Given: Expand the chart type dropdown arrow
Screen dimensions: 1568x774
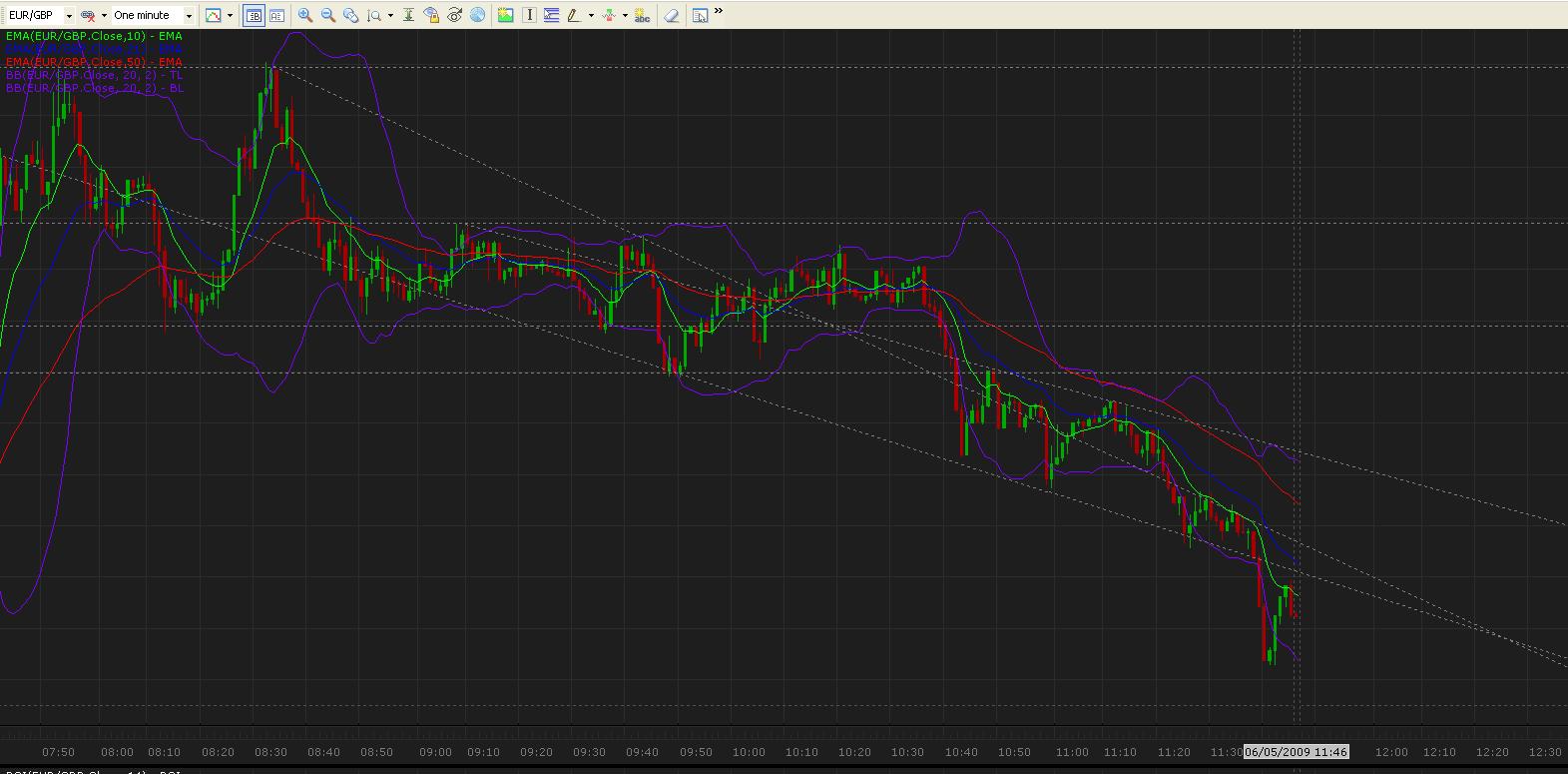Looking at the screenshot, I should (230, 16).
